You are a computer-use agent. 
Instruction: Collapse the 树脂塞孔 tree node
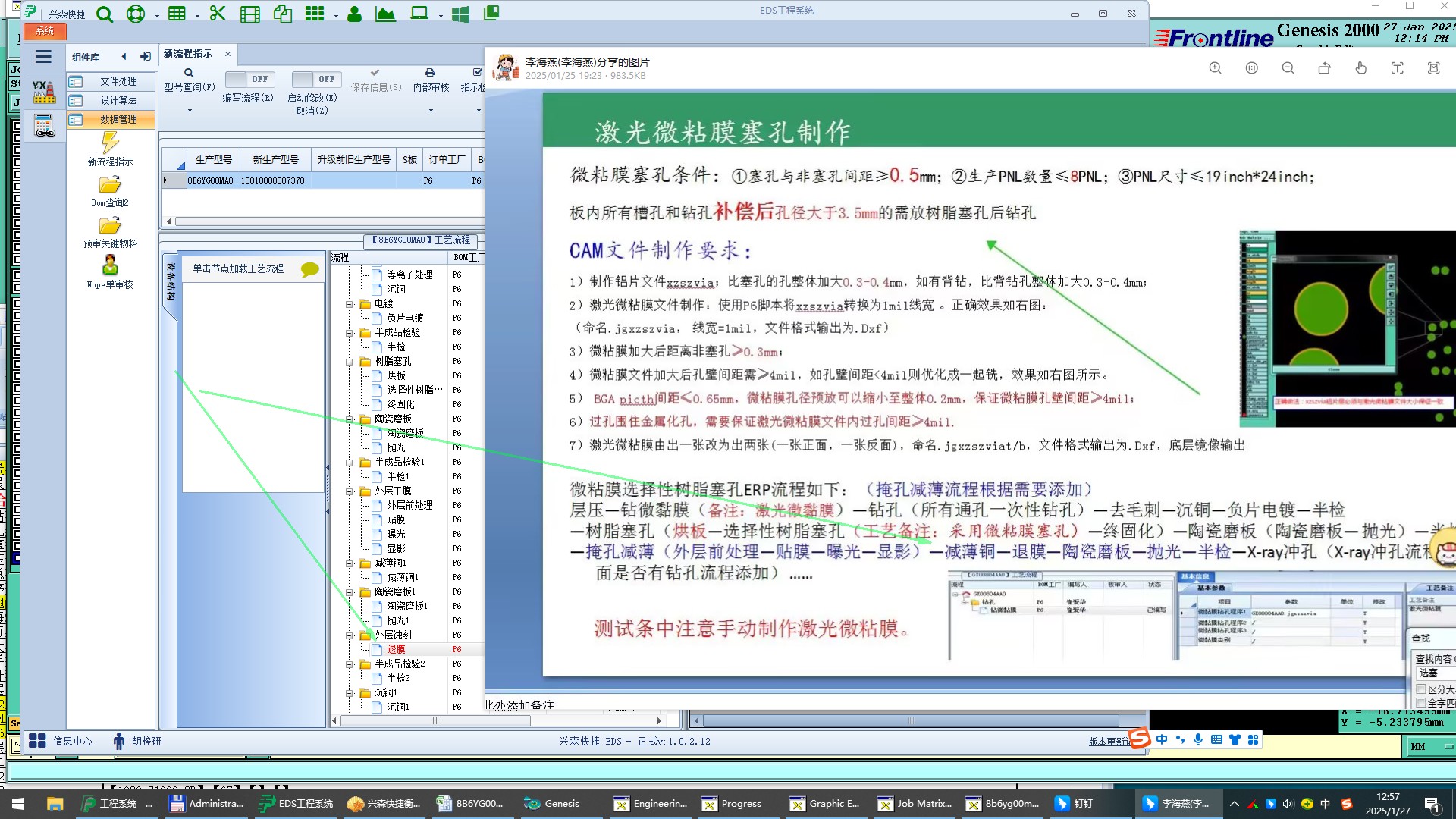coord(350,362)
